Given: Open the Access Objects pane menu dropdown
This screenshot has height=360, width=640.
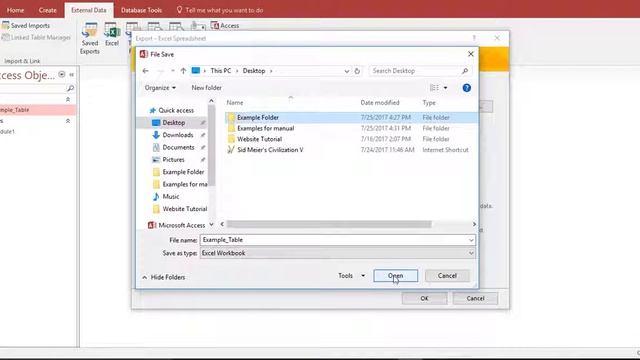Looking at the screenshot, I should 62,74.
